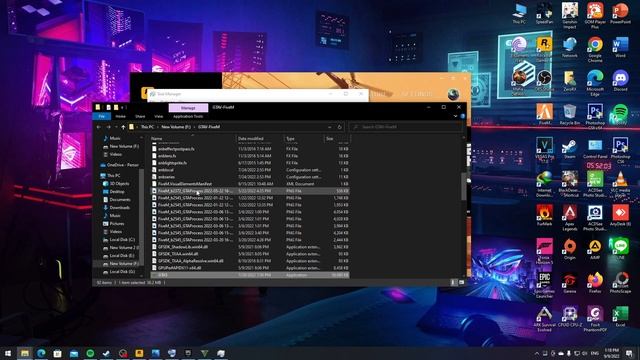Select the GFSDK_ShadowLib.win64.dll file
This screenshot has width=640, height=360.
click(250, 247)
